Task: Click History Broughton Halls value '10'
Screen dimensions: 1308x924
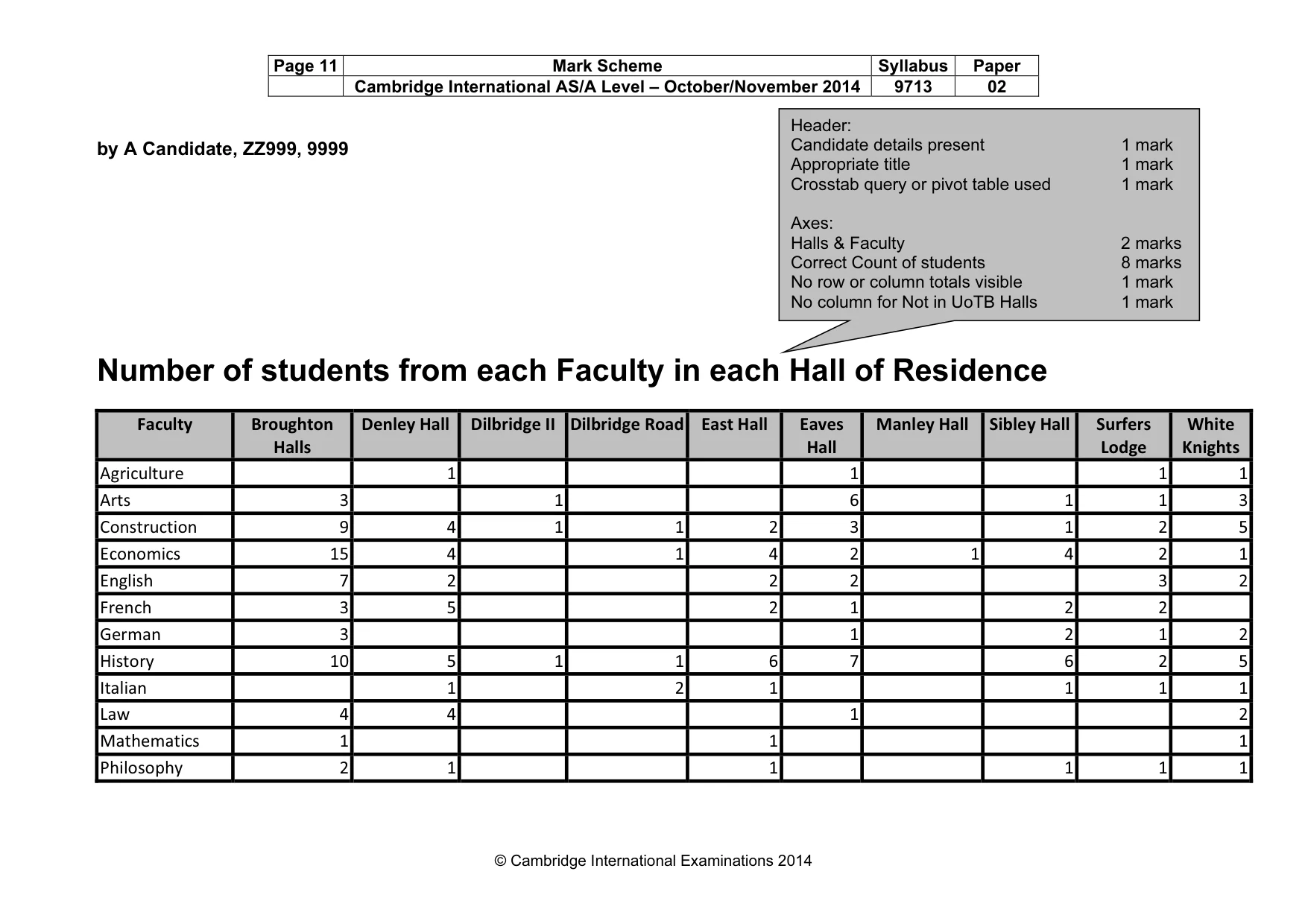Action: 340,662
